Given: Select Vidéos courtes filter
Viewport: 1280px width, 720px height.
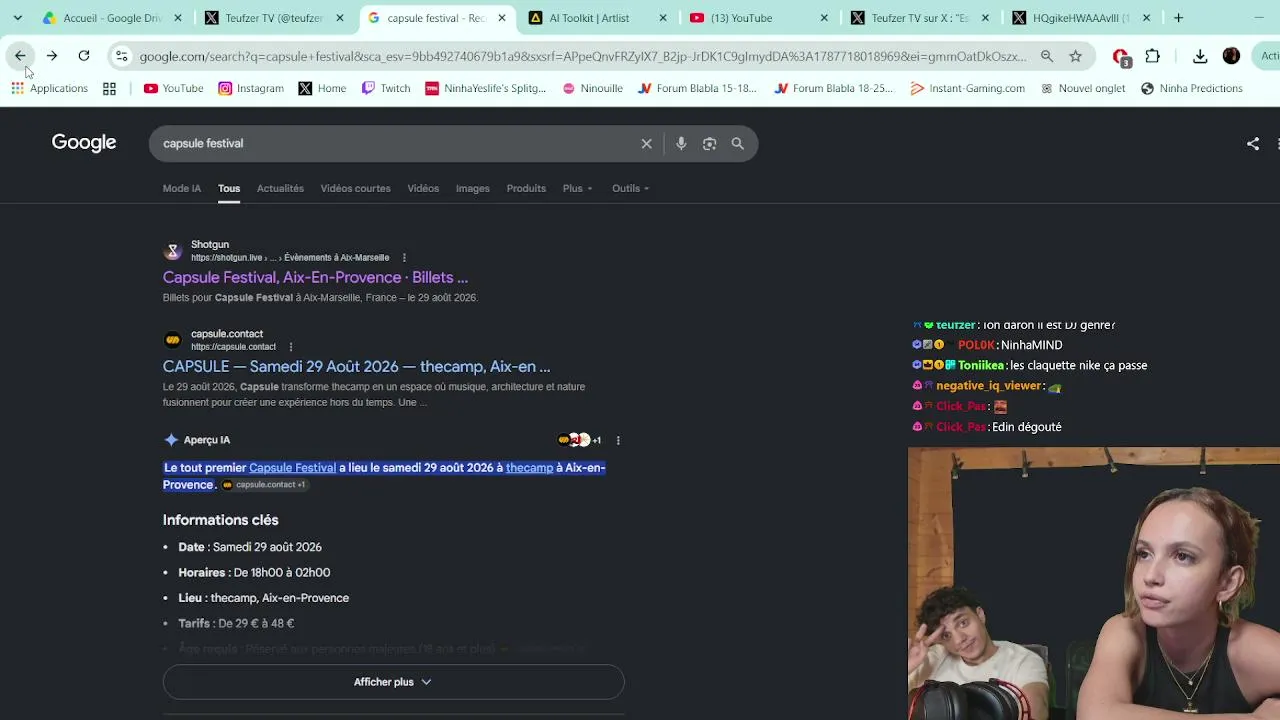Looking at the screenshot, I should click(355, 188).
